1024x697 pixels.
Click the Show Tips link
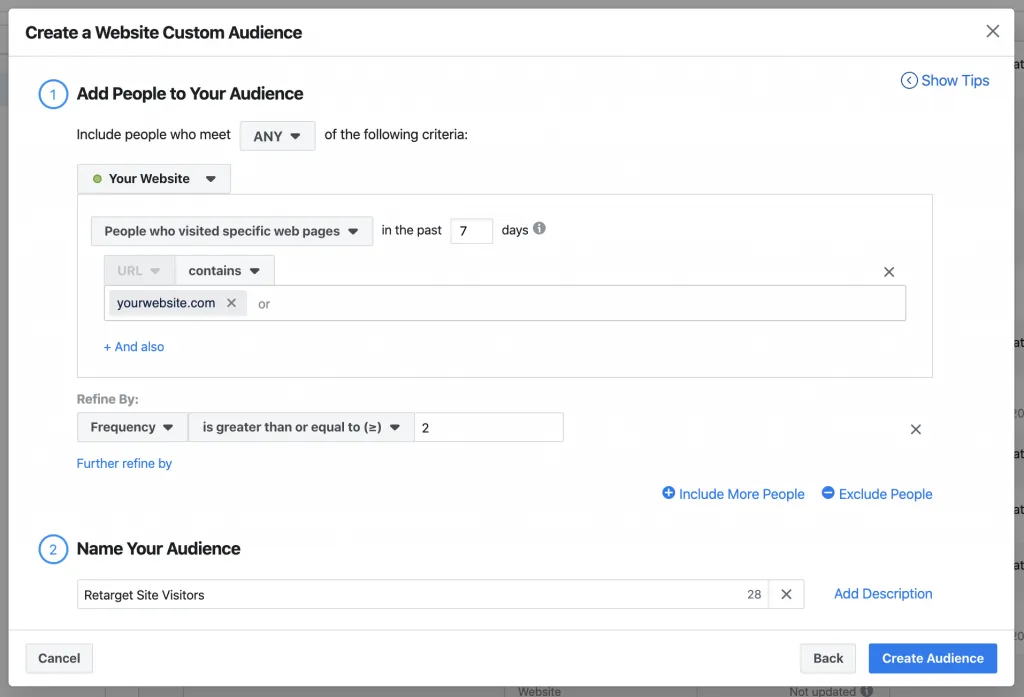pyautogui.click(x=945, y=80)
